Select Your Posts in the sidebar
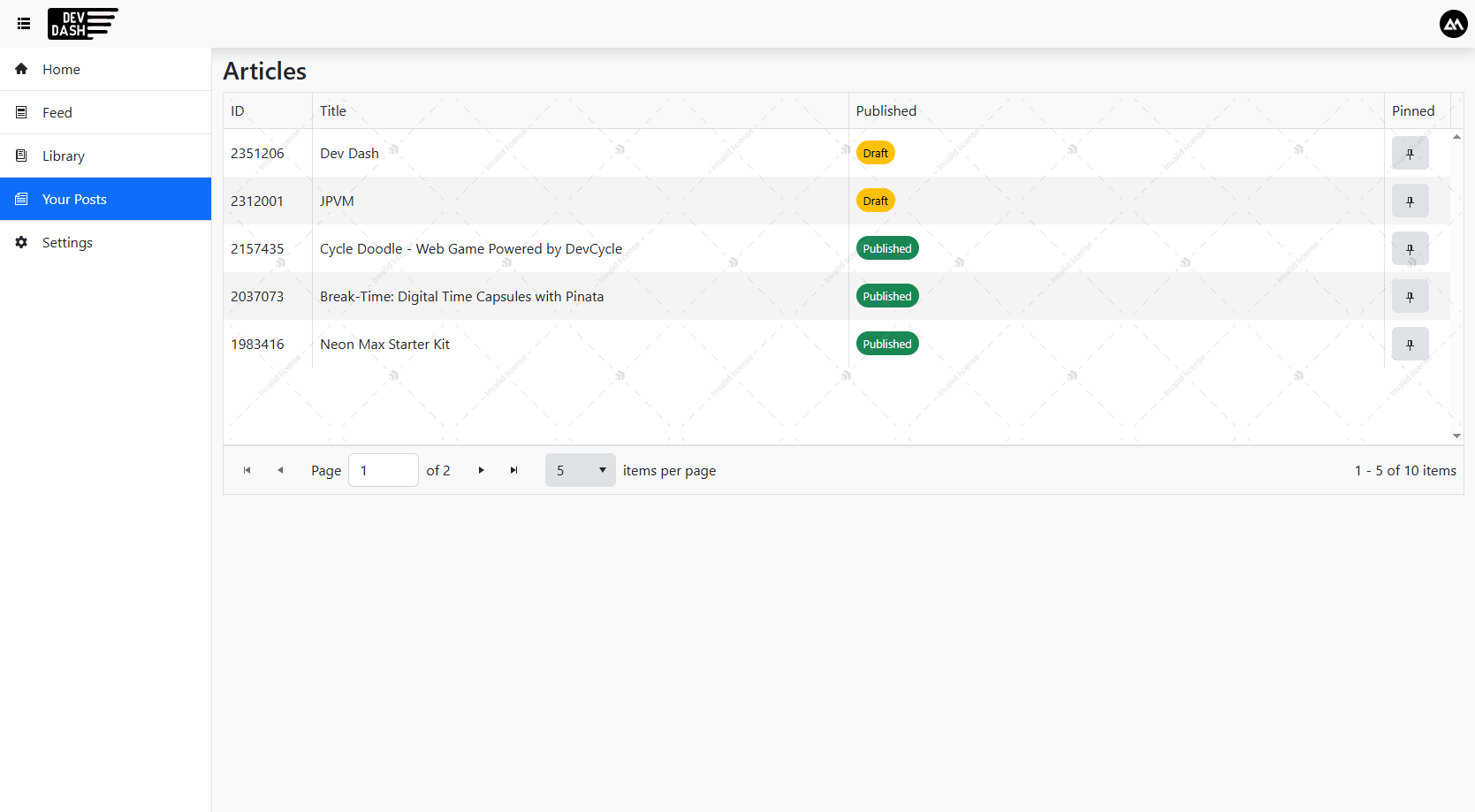This screenshot has height=812, width=1475. click(106, 199)
